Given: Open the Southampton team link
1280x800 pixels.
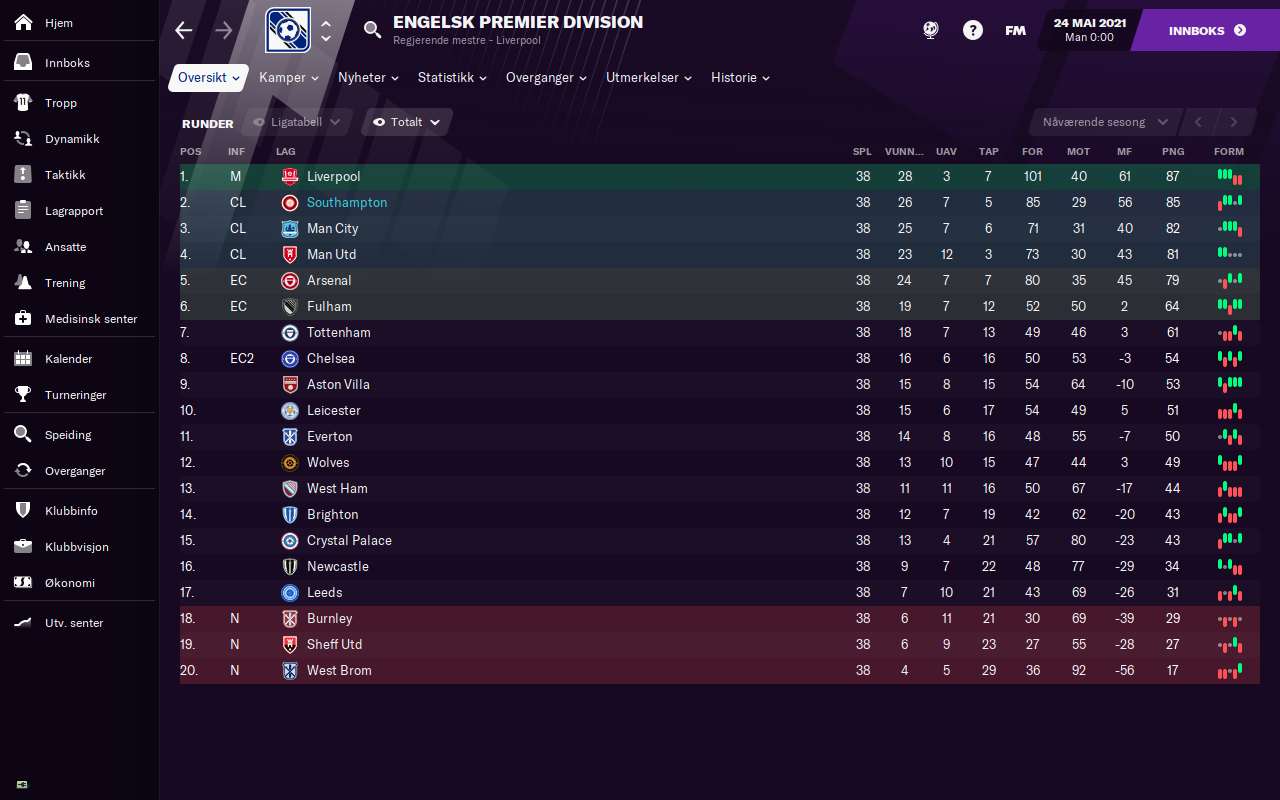Looking at the screenshot, I should click(346, 202).
